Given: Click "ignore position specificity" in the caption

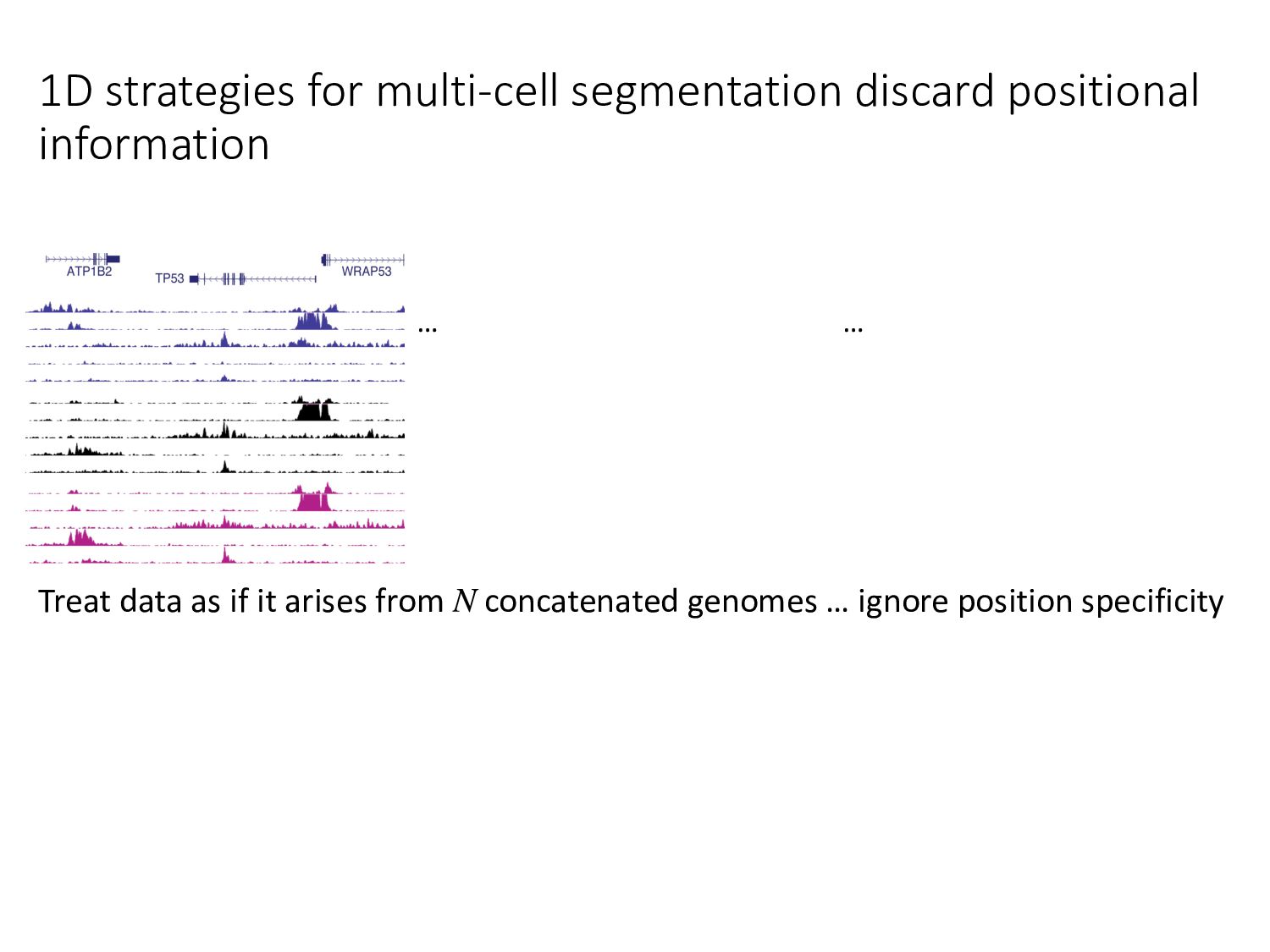Looking at the screenshot, I should [1041, 602].
